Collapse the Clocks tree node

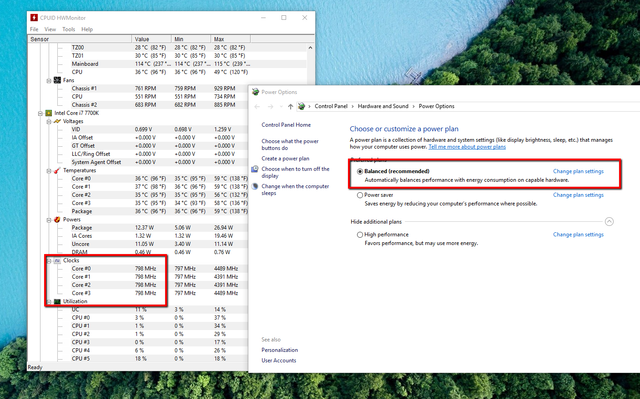(49, 260)
